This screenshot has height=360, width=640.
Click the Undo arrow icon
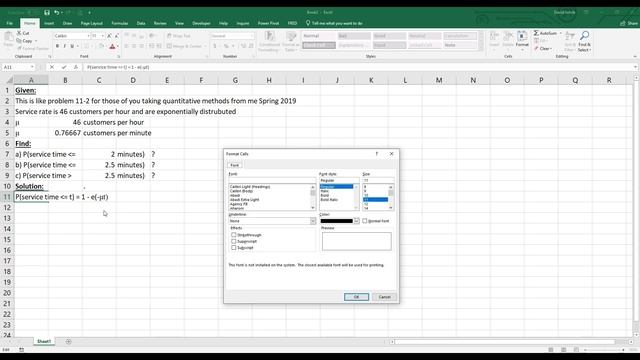(56, 13)
